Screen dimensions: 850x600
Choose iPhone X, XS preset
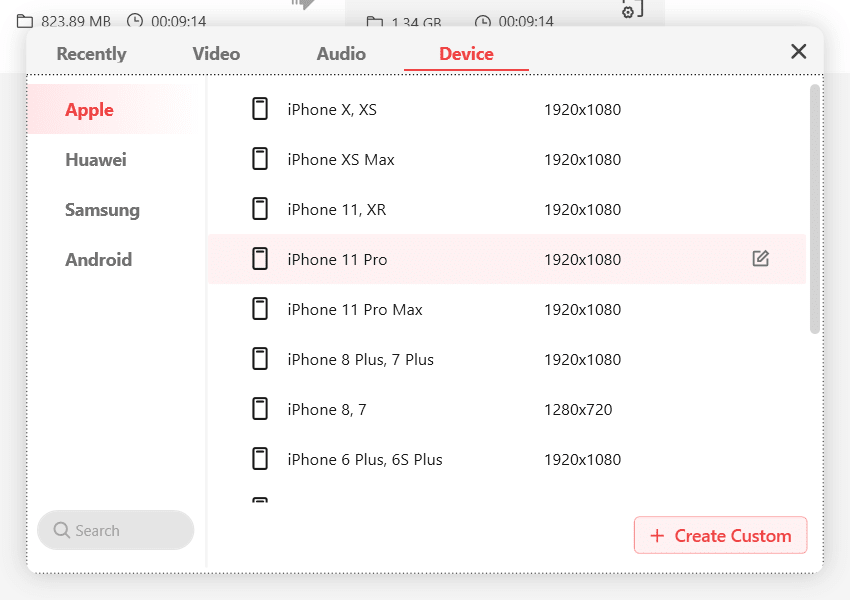(x=507, y=109)
